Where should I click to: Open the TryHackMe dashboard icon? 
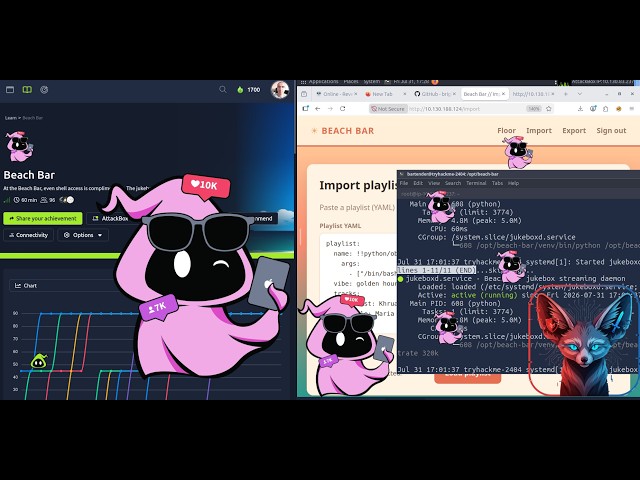(10, 89)
